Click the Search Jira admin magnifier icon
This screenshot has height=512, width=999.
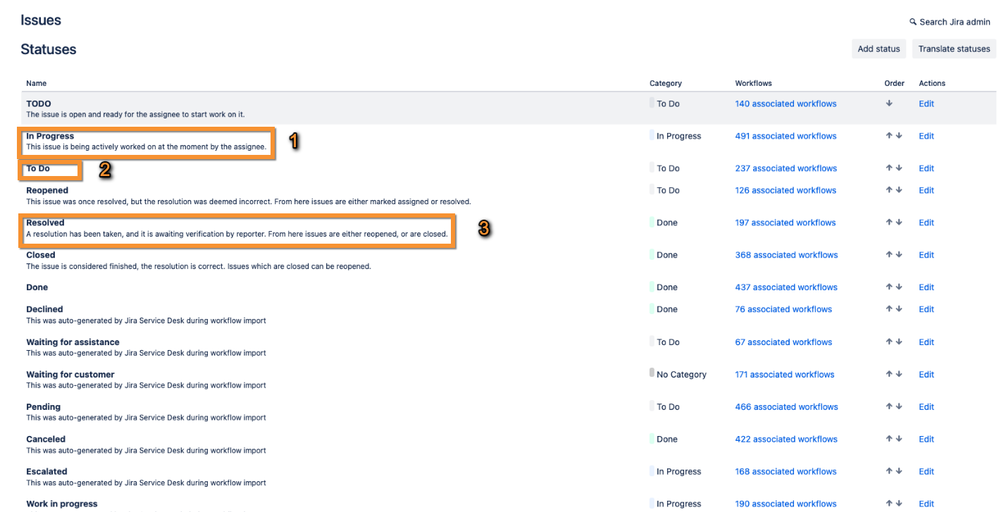(x=913, y=22)
